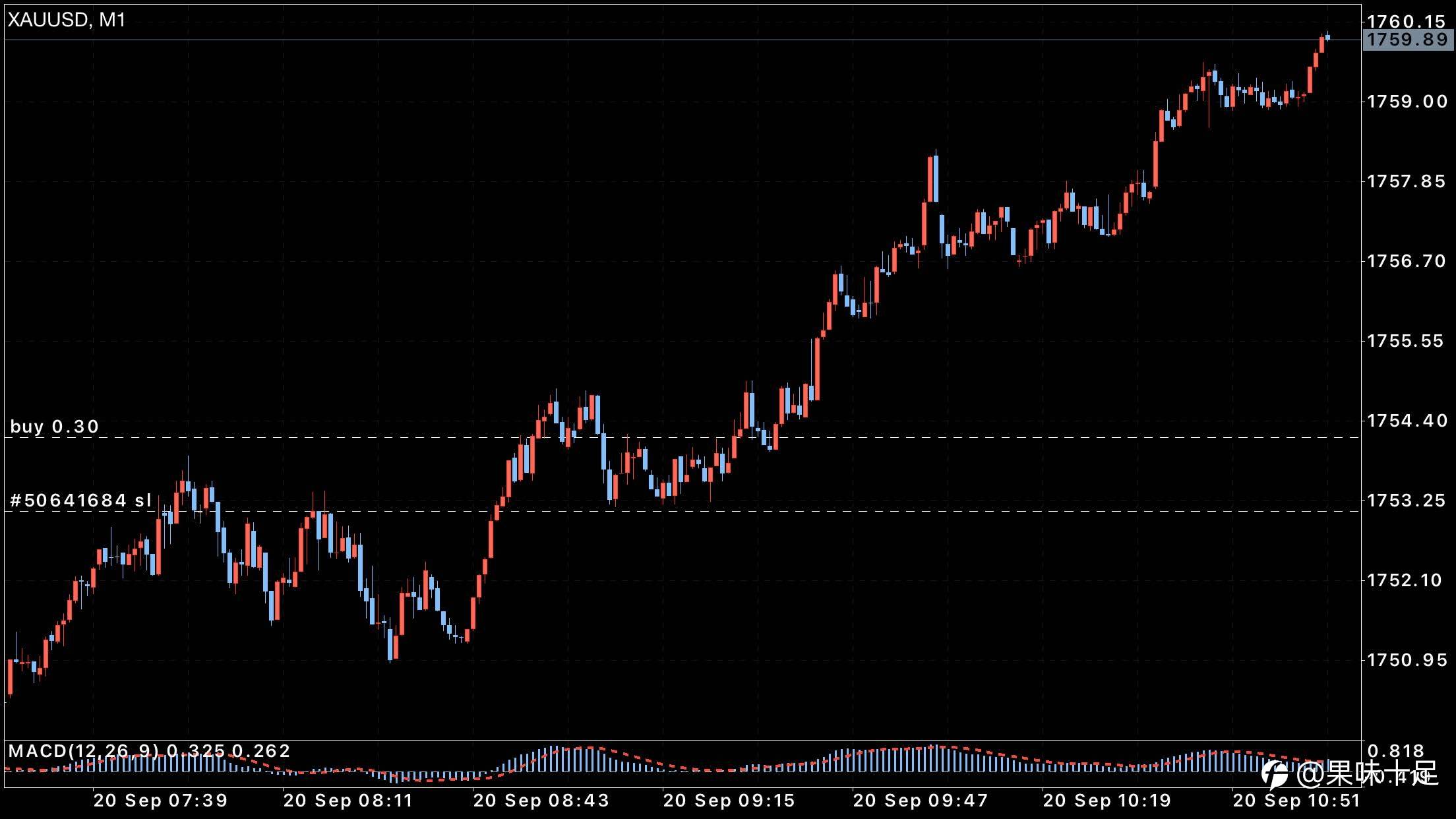Click the 1754.40 price axis label

(1407, 421)
